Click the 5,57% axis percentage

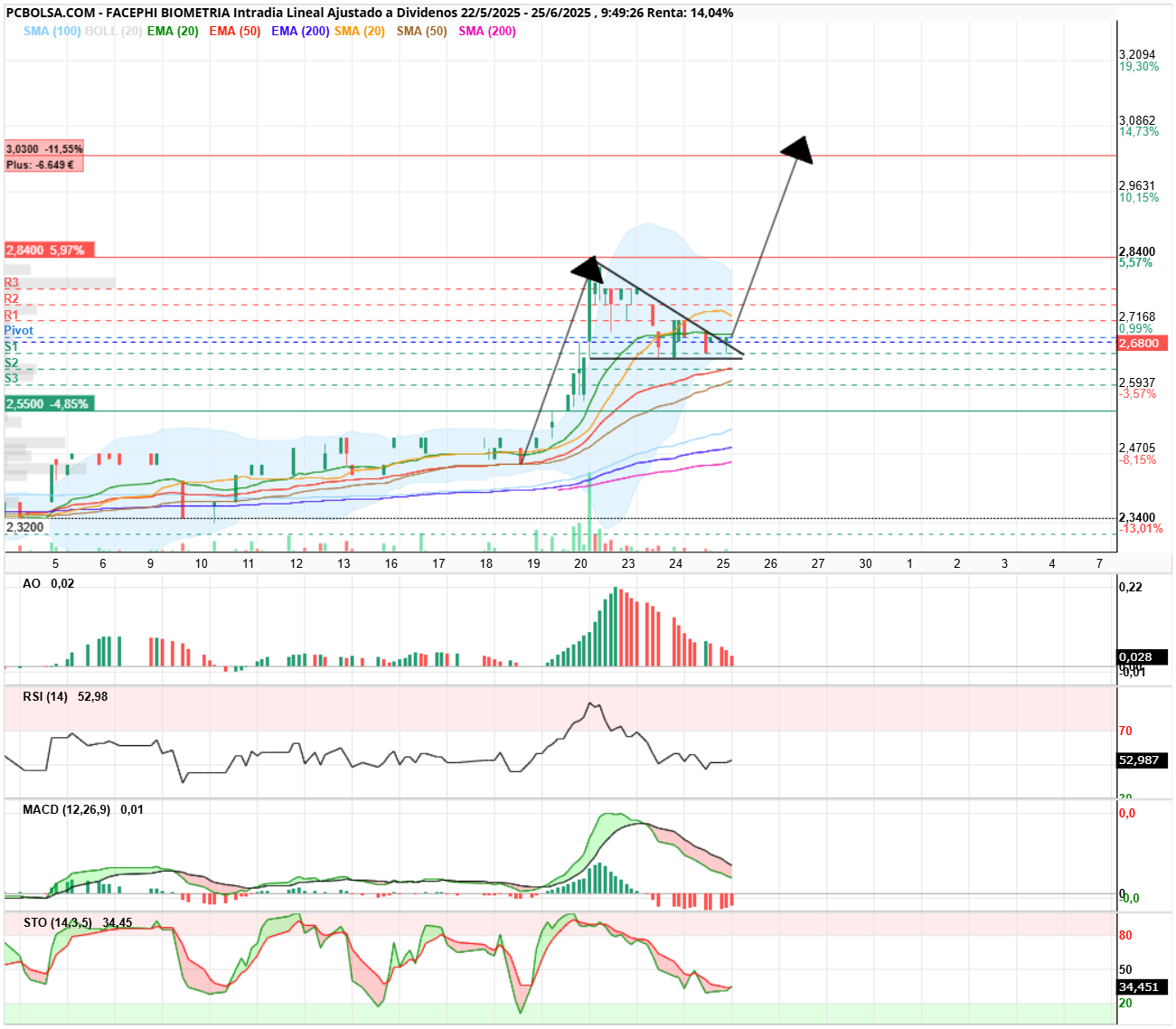tap(1136, 262)
